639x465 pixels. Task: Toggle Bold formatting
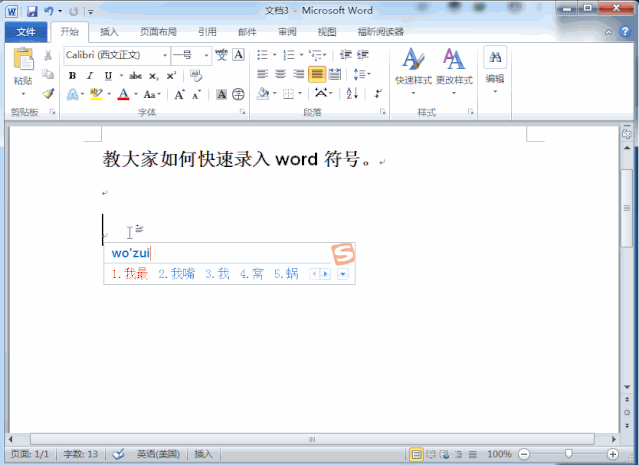pos(72,75)
